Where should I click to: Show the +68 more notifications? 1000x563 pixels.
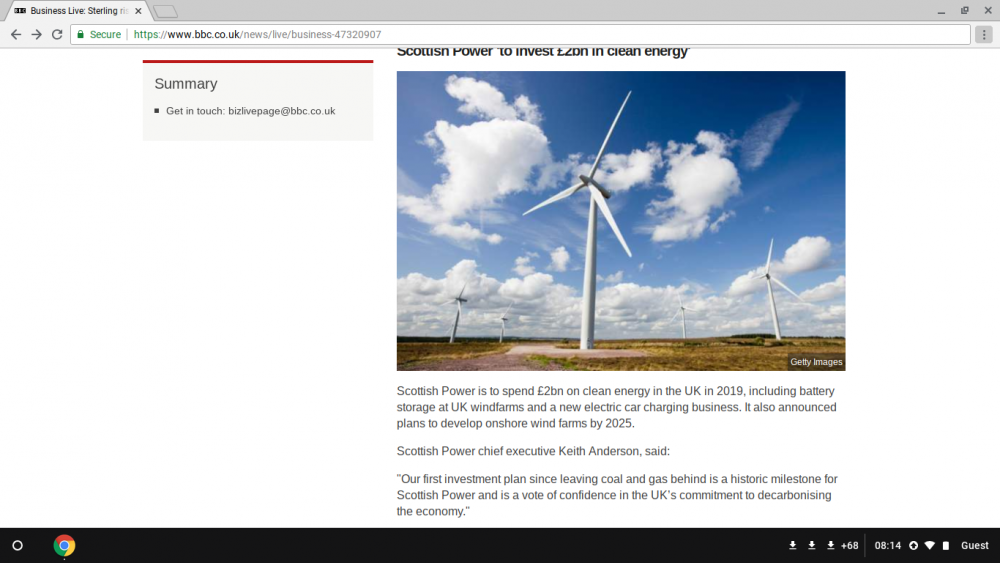pyautogui.click(x=849, y=546)
